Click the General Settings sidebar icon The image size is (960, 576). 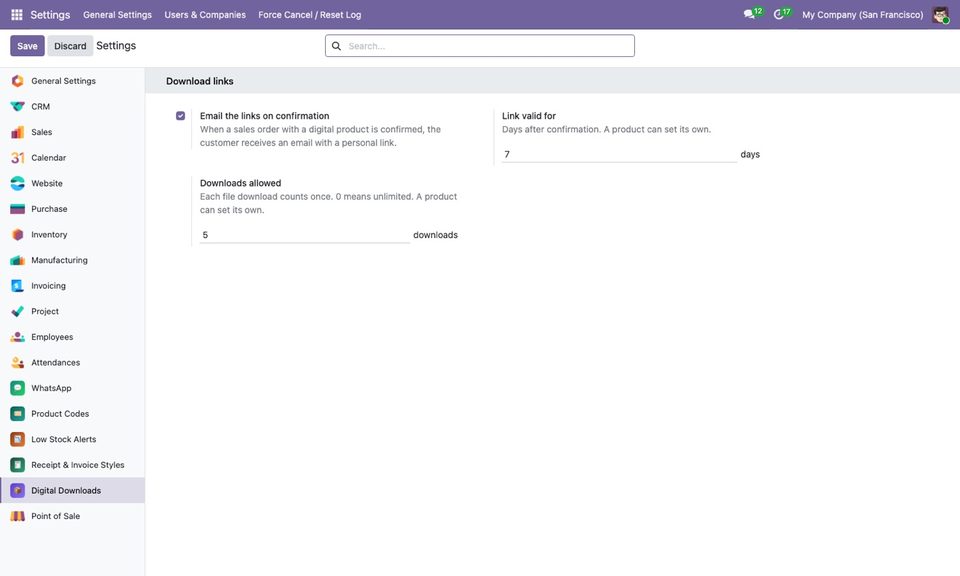[x=18, y=81]
